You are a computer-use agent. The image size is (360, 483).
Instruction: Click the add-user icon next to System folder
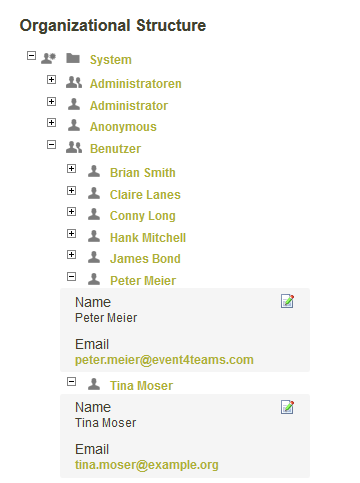(48, 58)
